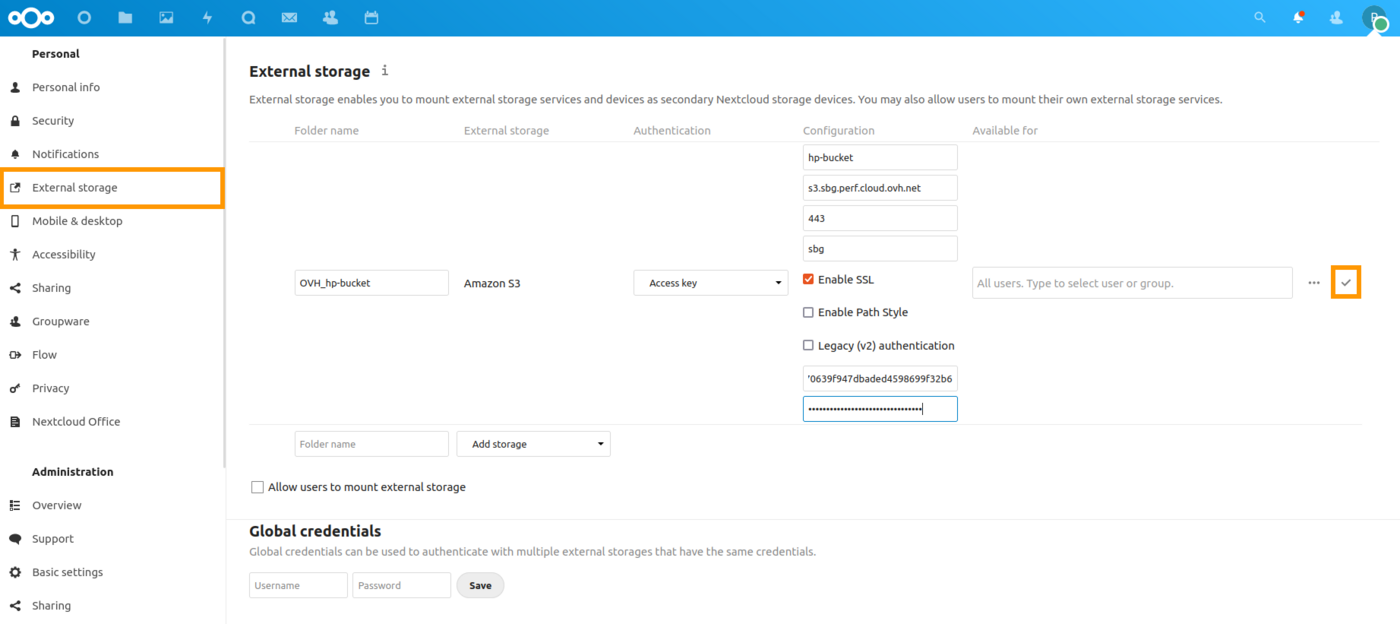Screen dimensions: 1400x624
Task: Open Basic settings under Administration
Action: coord(67,571)
